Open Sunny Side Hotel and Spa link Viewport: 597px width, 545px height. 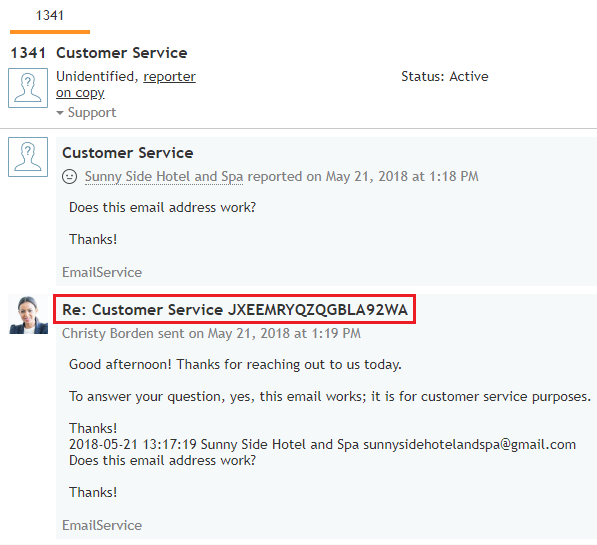(164, 177)
